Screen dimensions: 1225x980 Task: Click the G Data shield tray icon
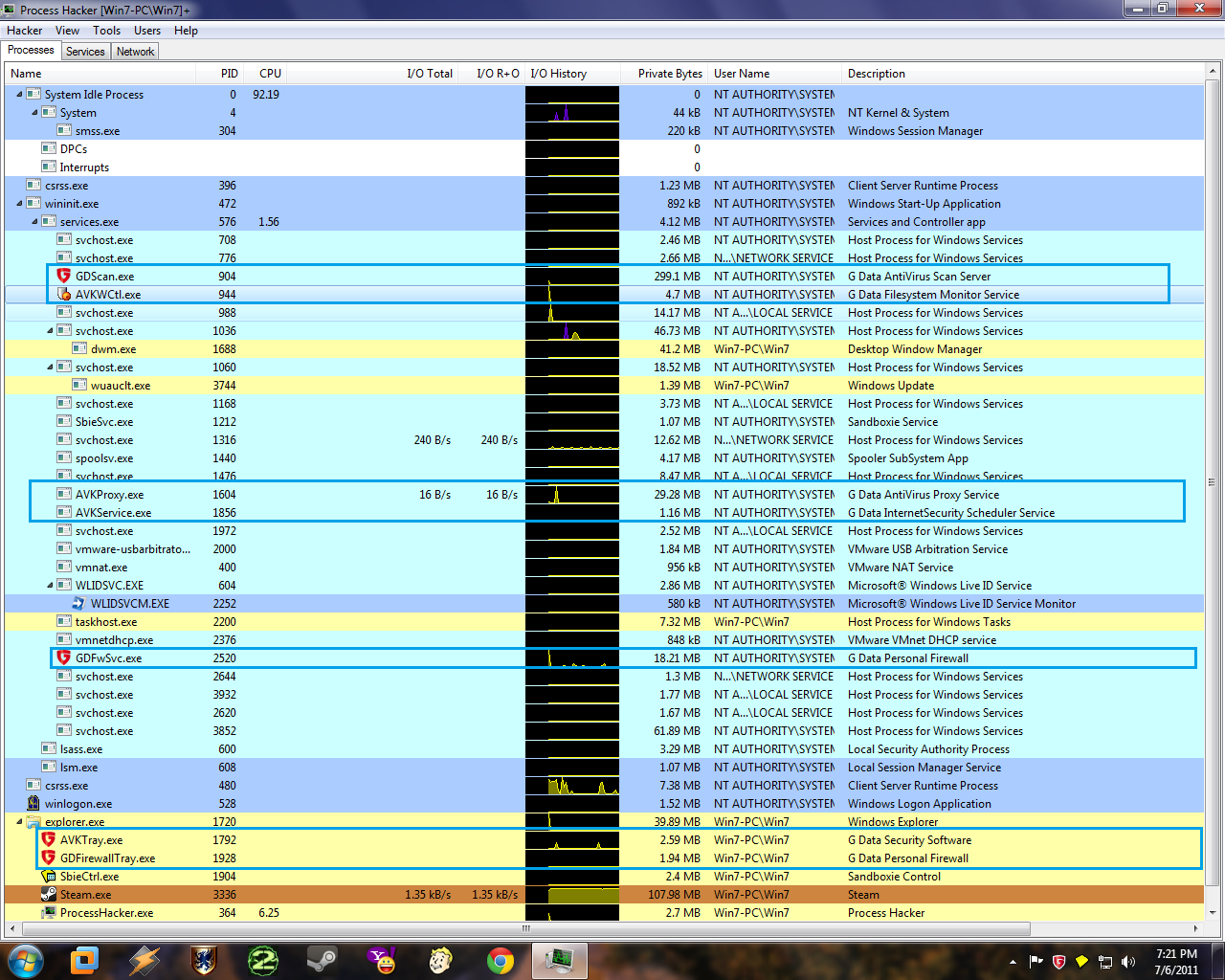(x=1058, y=961)
